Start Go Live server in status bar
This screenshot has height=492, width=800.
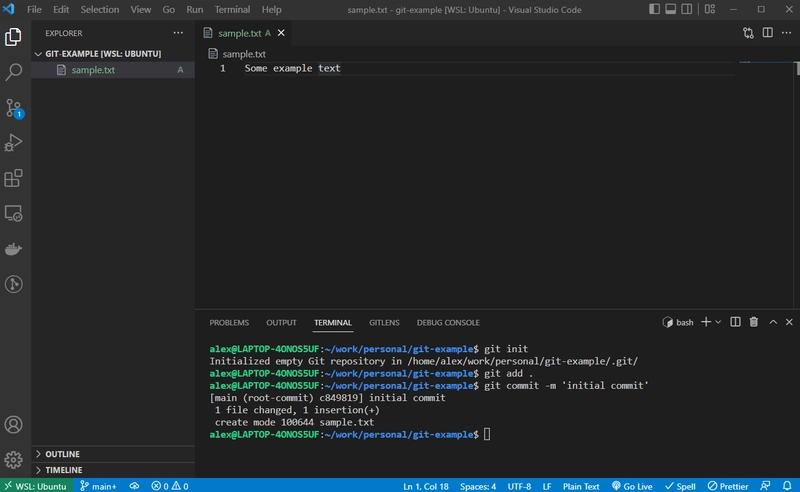point(632,486)
